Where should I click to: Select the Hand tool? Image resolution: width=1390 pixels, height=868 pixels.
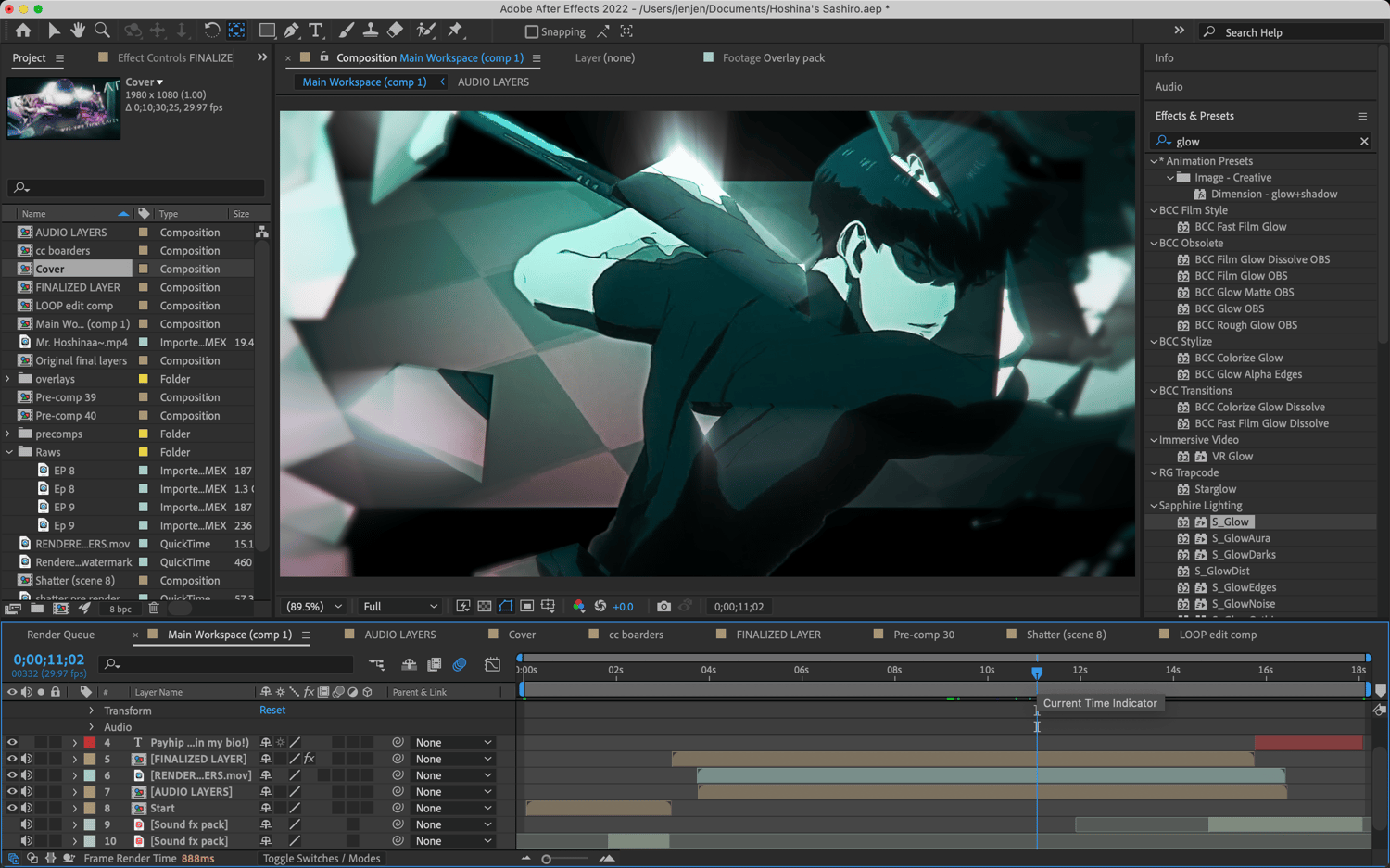click(x=78, y=31)
